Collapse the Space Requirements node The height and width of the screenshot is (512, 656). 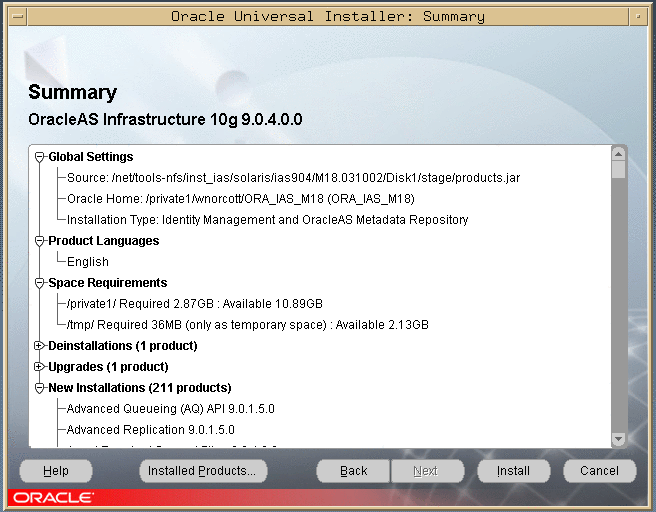(x=40, y=283)
